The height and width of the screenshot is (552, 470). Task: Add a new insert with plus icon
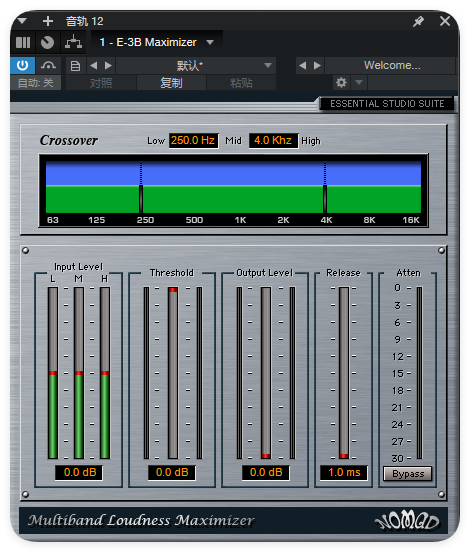(48, 21)
